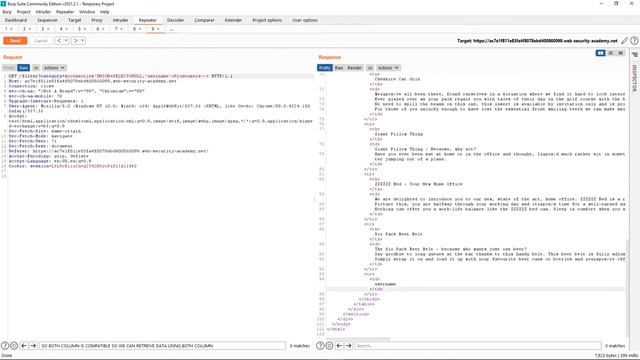The image size is (640, 360).
Task: Click the request search input field
Action: point(162,346)
